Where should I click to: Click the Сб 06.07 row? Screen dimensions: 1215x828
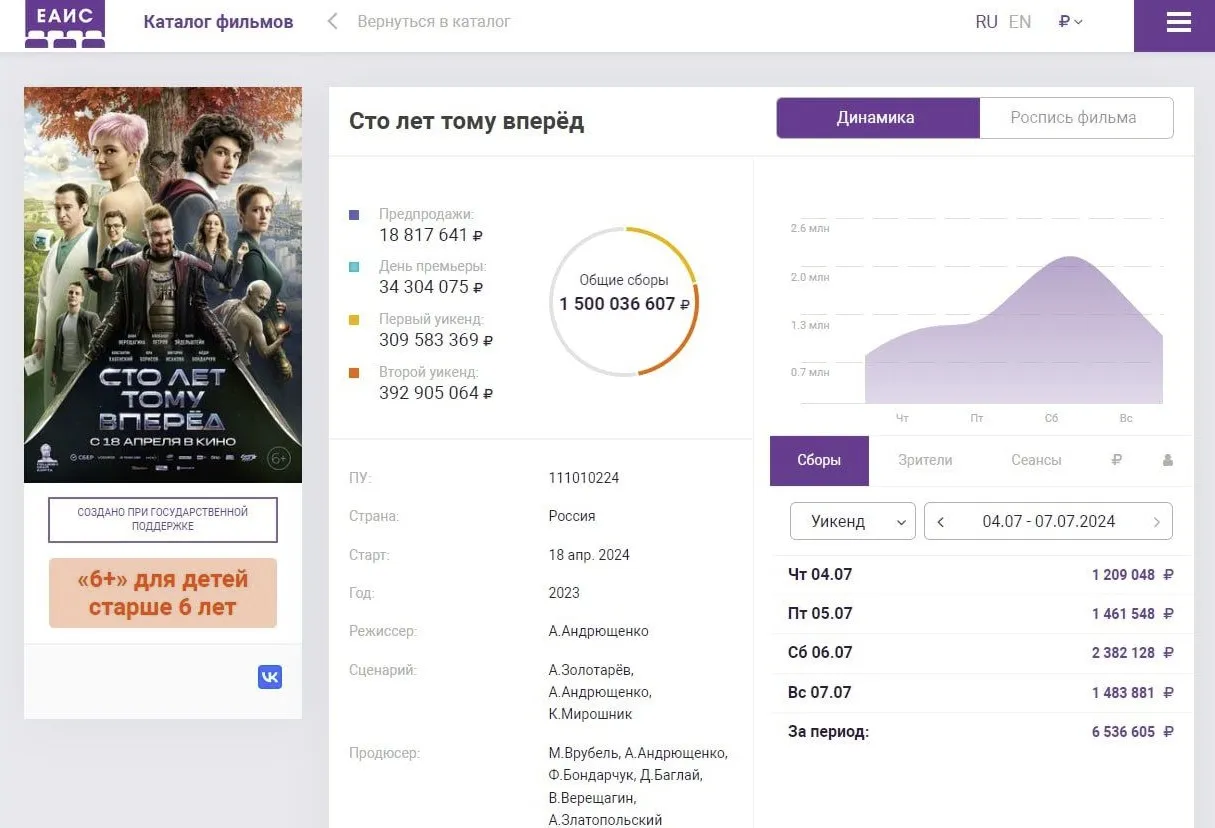pos(981,653)
